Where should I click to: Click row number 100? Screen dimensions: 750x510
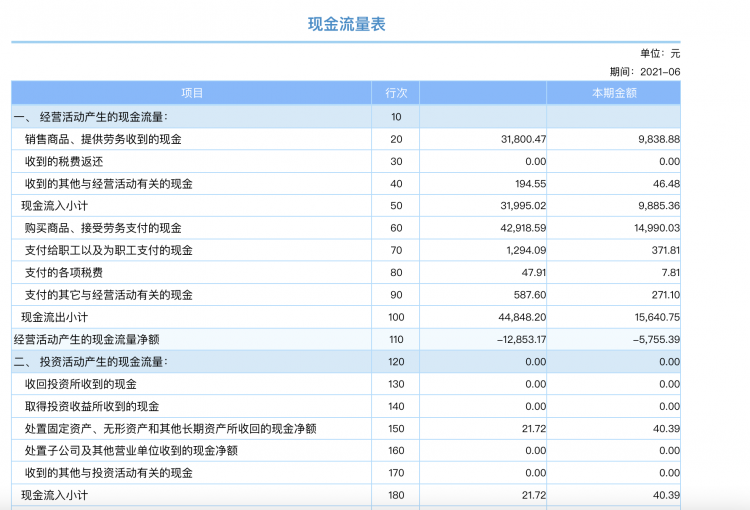[396, 317]
